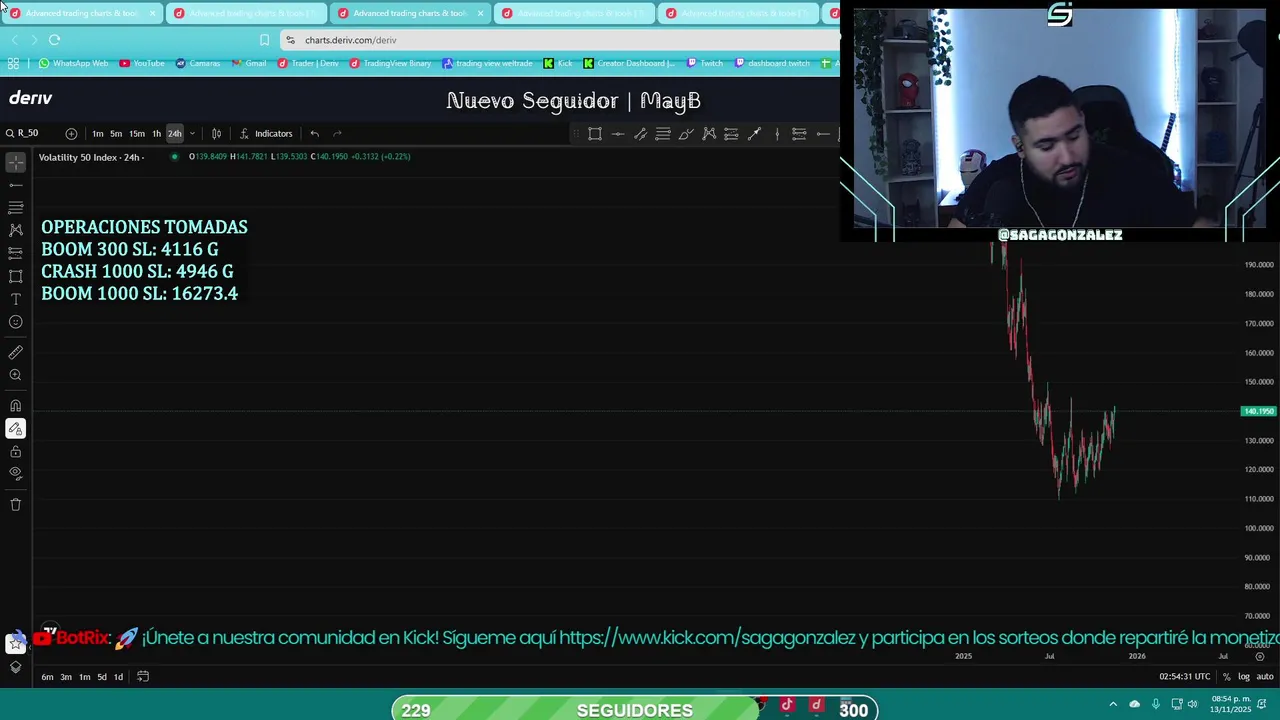The width and height of the screenshot is (1280, 720).
Task: Open go to date calendar icon
Action: 143,677
